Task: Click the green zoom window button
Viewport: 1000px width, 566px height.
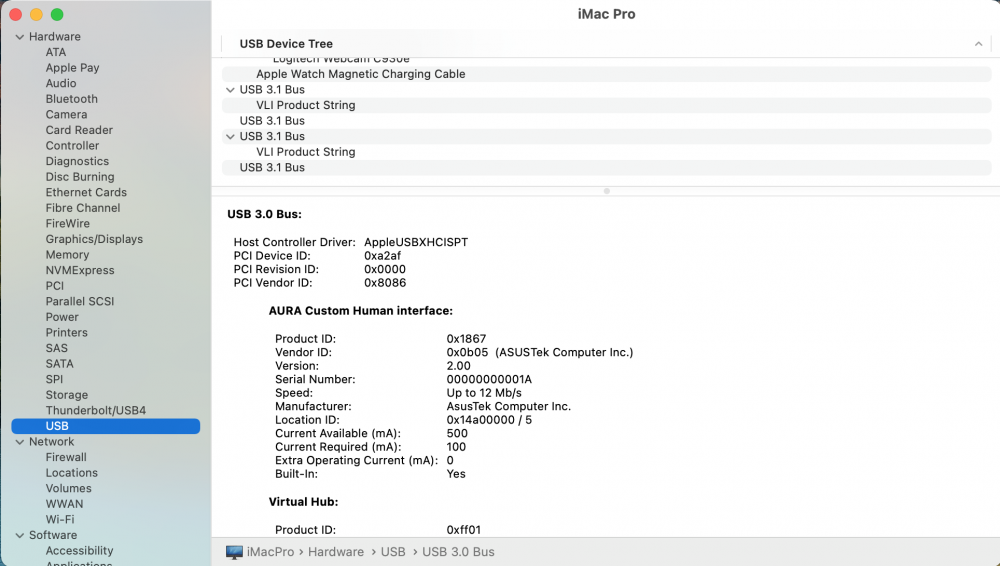Action: click(57, 15)
